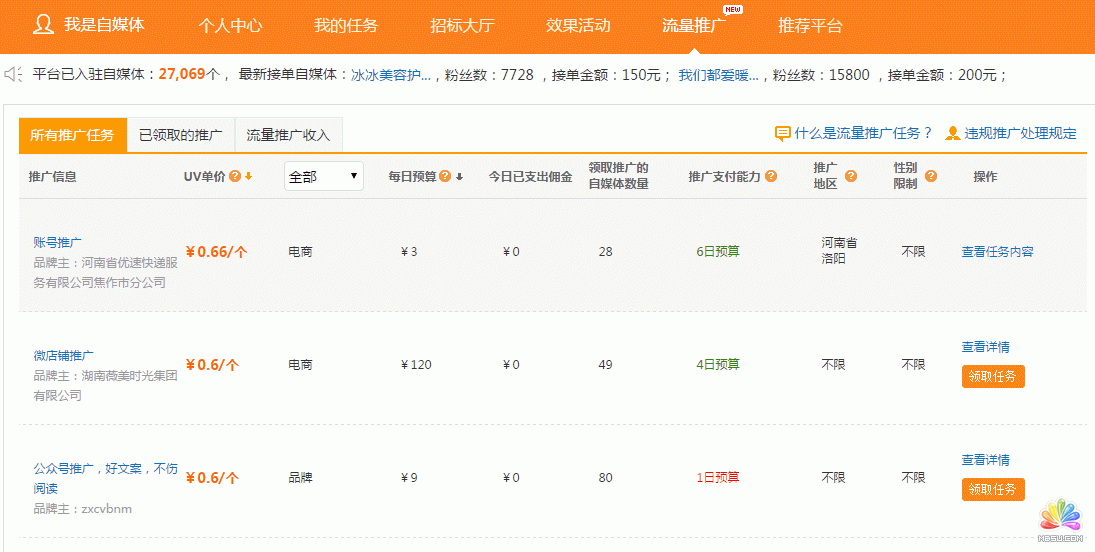Image resolution: width=1095 pixels, height=552 pixels.
Task: Switch to the 已领取的推广 tab
Action: (x=181, y=135)
